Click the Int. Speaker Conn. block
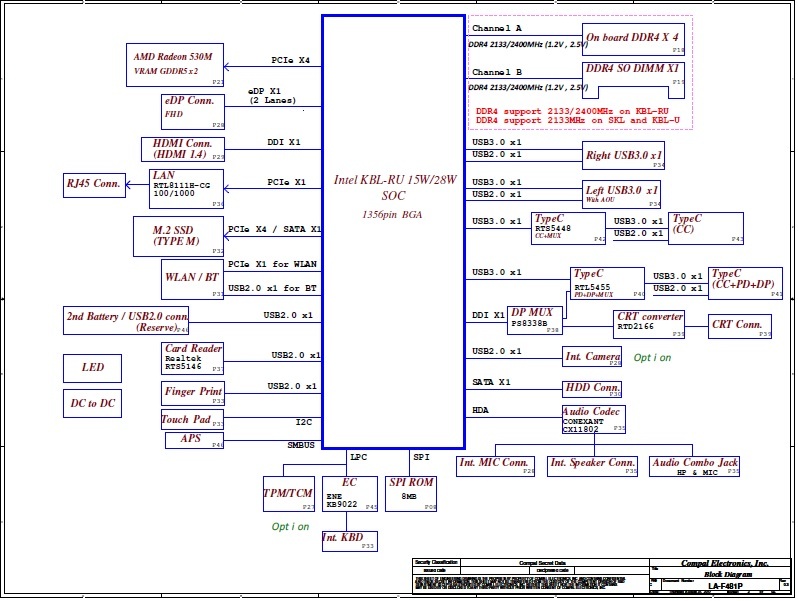The height and width of the screenshot is (601, 798). click(x=592, y=466)
